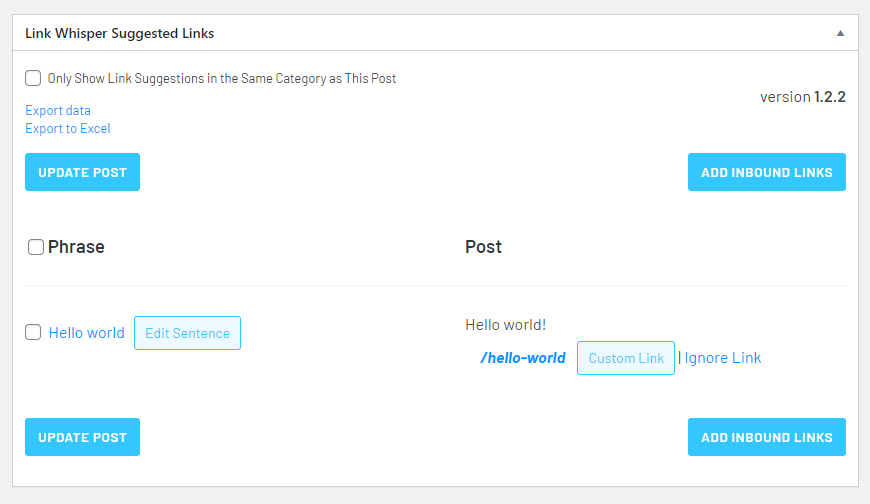Click Ignore Link for Hello world!
Viewport: 870px width, 504px height.
722,358
